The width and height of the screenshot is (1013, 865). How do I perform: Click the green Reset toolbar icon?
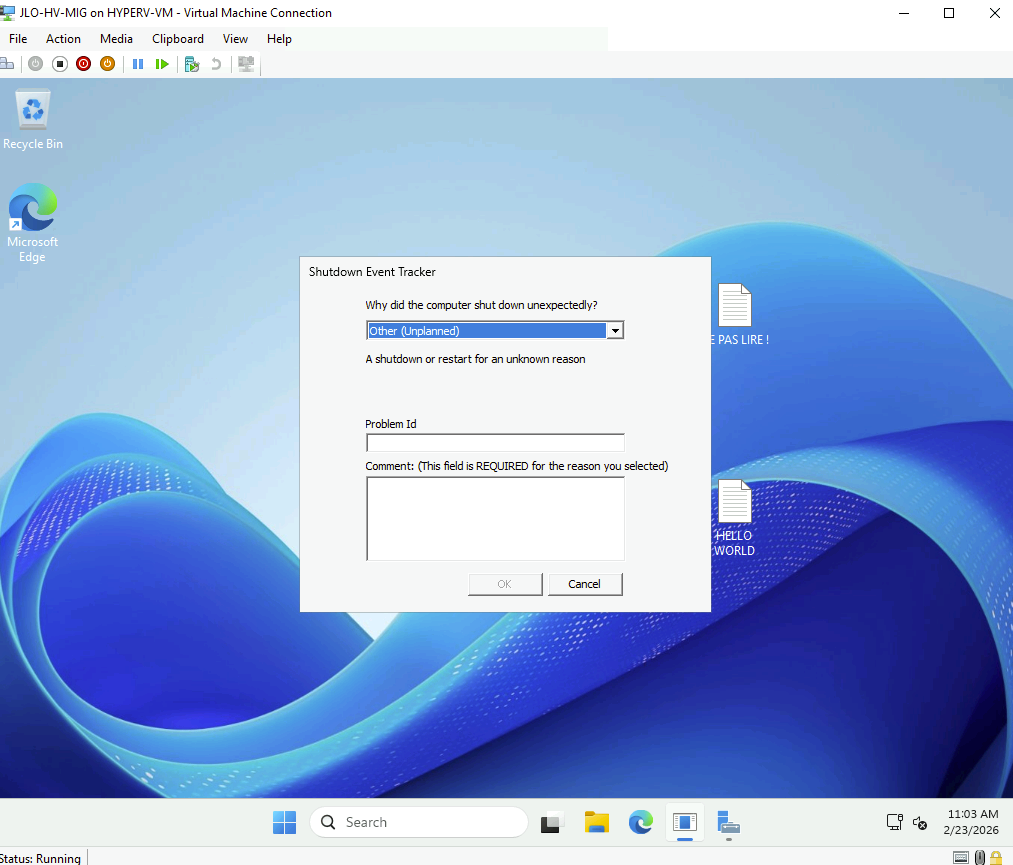(162, 64)
